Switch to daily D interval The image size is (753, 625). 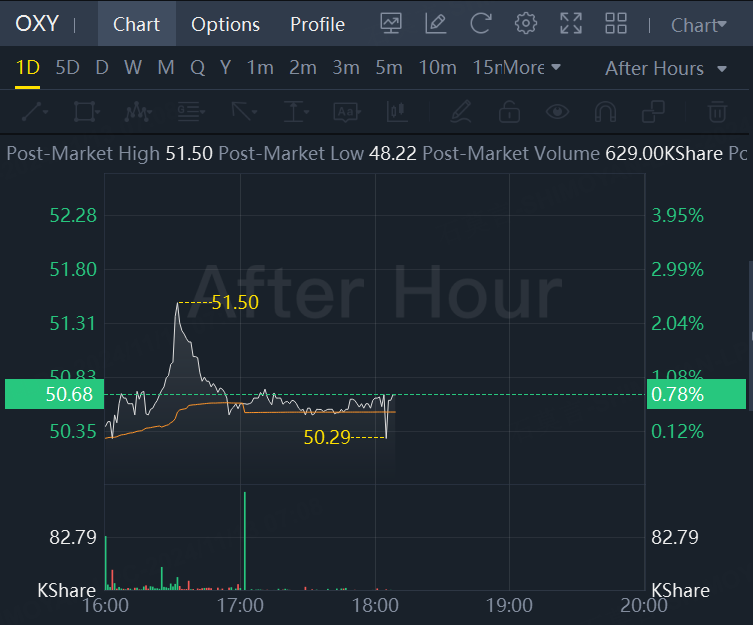coord(102,68)
